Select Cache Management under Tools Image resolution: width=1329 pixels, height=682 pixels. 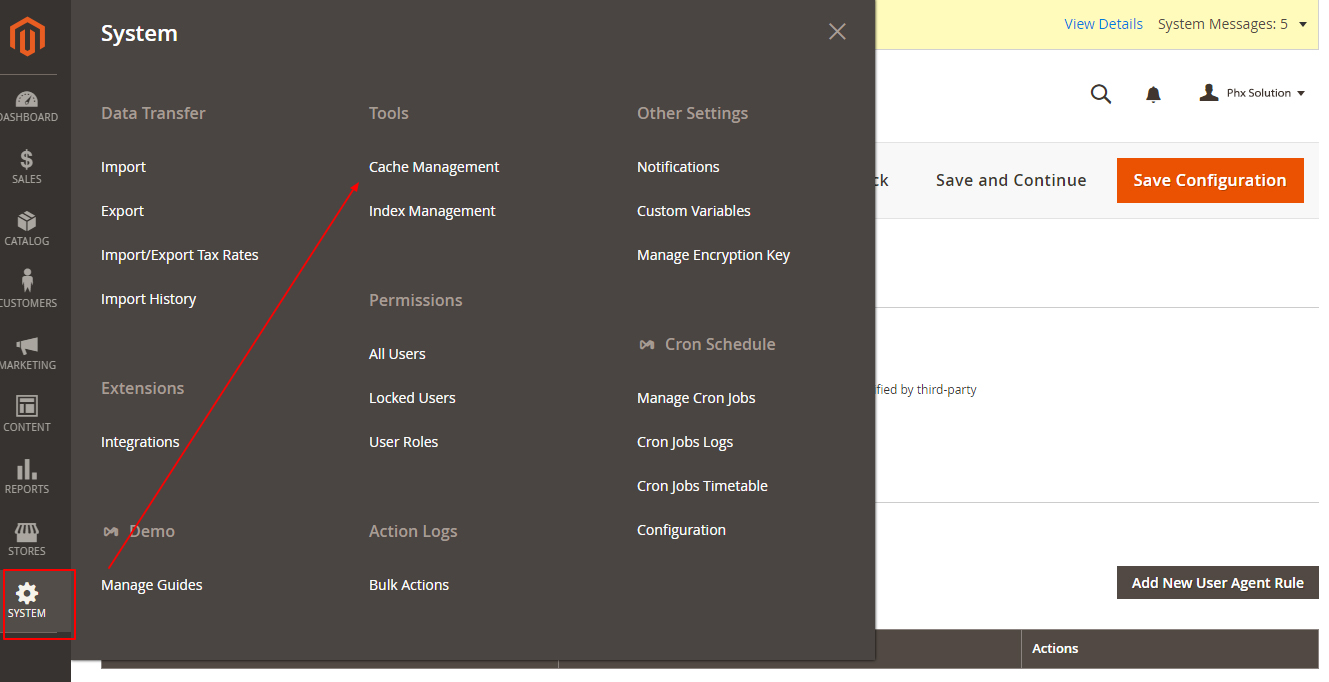pyautogui.click(x=434, y=167)
